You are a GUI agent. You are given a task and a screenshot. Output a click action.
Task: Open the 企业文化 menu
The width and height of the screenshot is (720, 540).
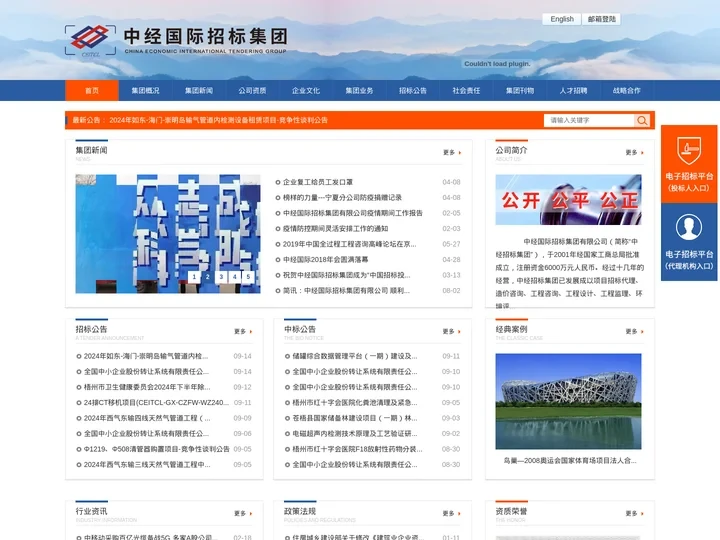(306, 90)
